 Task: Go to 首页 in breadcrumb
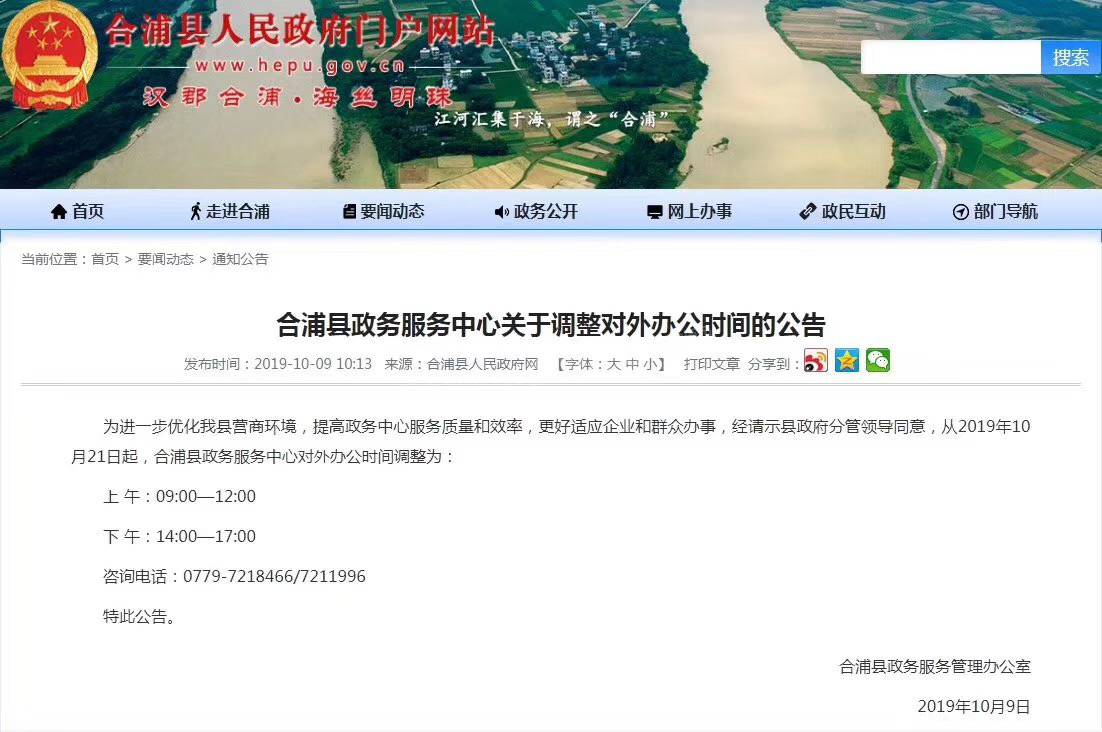click(x=105, y=259)
